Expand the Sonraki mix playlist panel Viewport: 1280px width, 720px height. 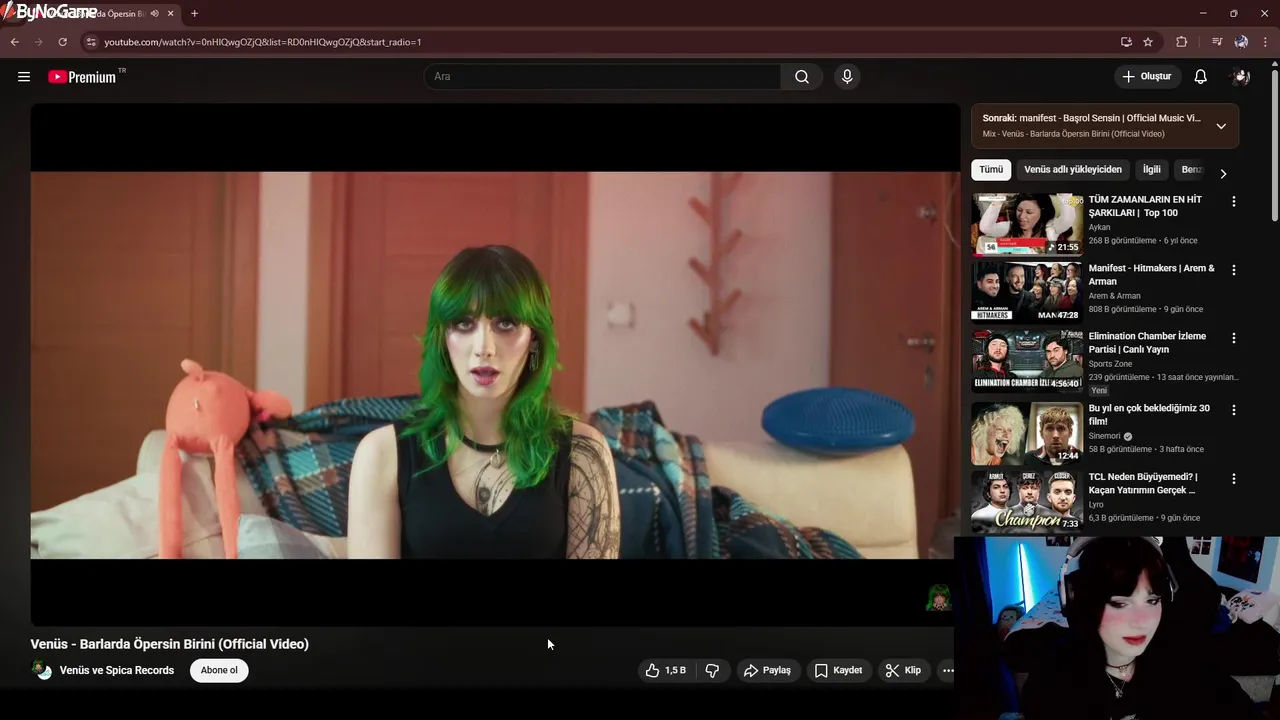1221,126
